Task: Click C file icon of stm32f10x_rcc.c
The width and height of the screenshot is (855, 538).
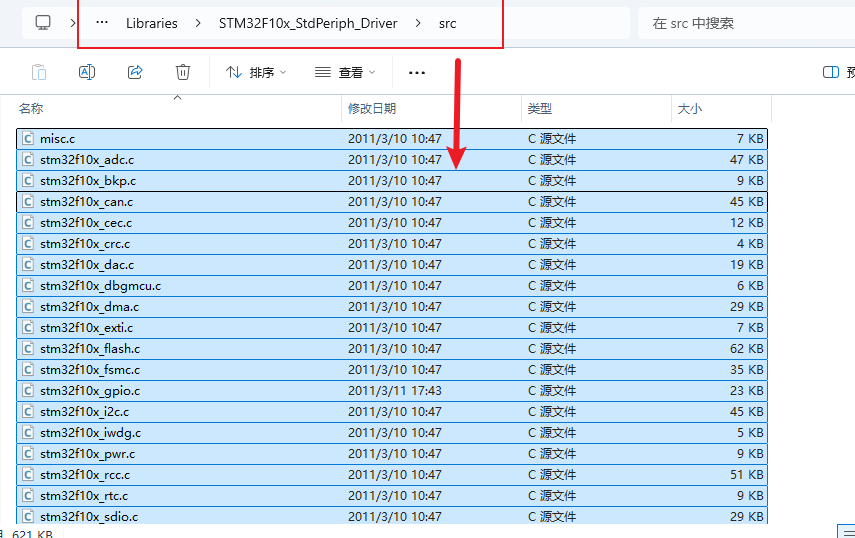Action: (x=28, y=474)
